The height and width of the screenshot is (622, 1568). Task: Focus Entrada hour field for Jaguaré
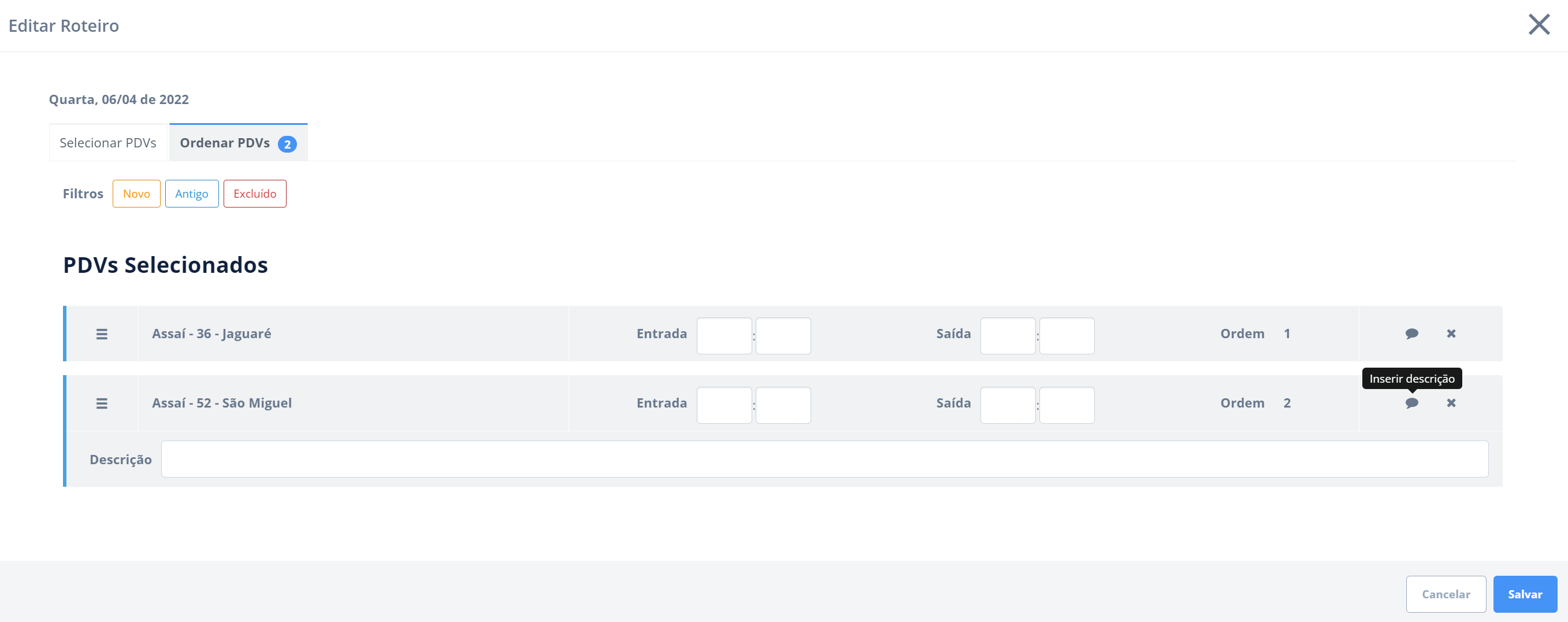click(724, 336)
